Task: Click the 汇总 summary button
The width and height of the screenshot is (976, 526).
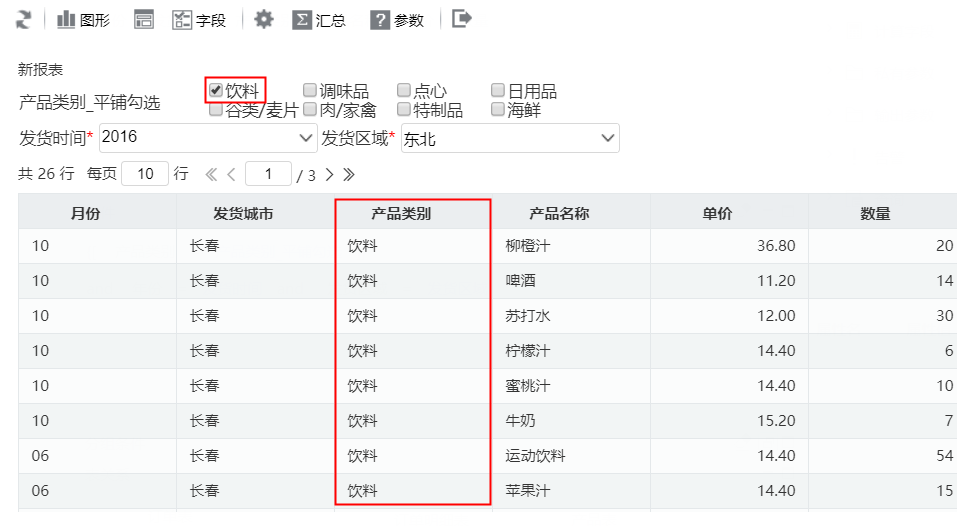Action: click(319, 20)
